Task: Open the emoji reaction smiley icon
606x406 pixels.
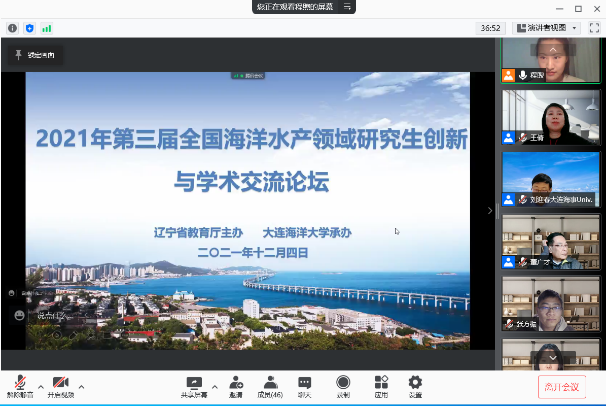Action: (x=19, y=315)
